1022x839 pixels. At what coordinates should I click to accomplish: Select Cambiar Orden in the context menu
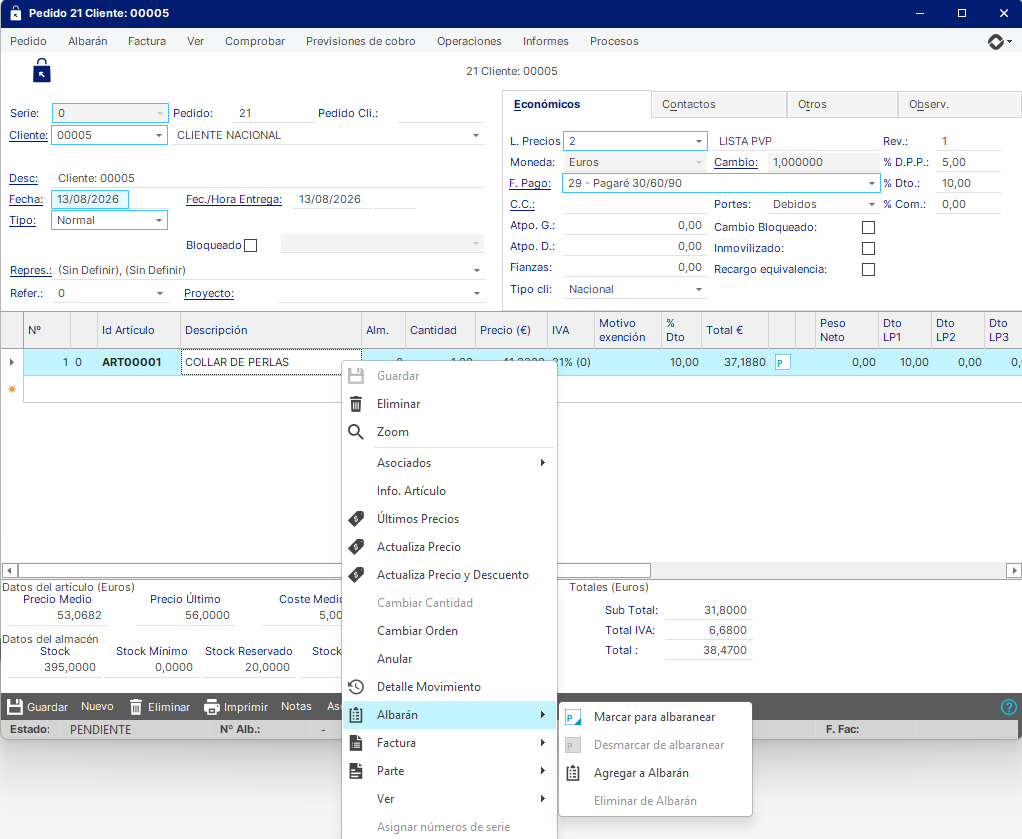point(450,631)
